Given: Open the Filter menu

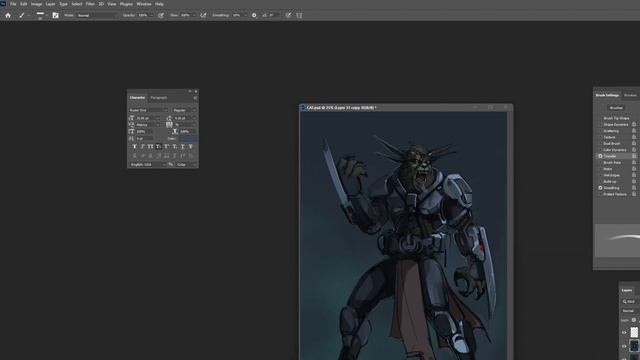Looking at the screenshot, I should pos(90,4).
